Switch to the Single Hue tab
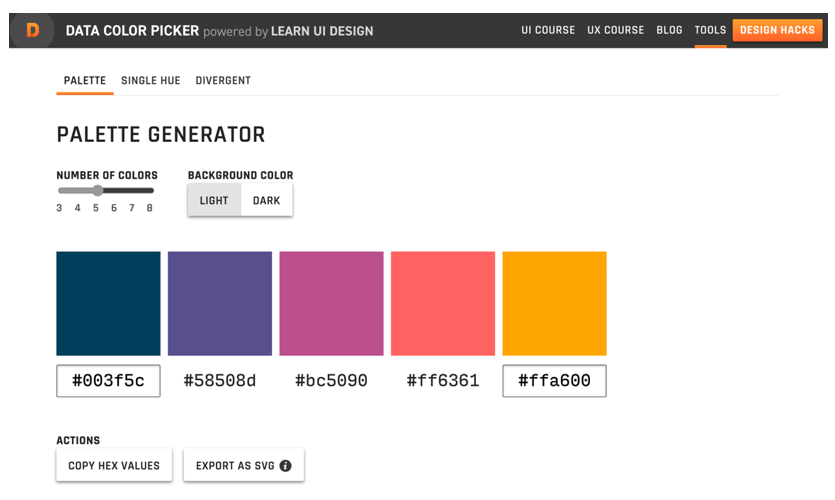The width and height of the screenshot is (835, 500). point(151,80)
